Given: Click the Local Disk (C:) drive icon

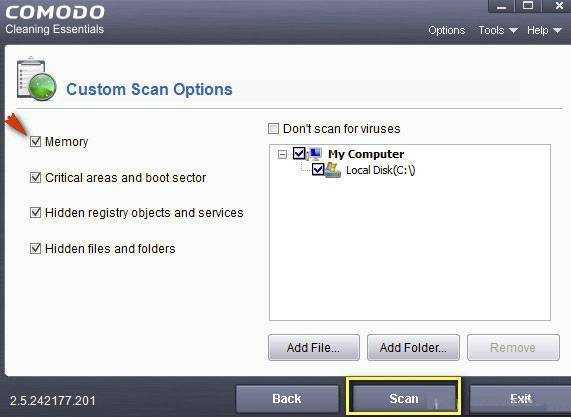Looking at the screenshot, I should tap(333, 170).
